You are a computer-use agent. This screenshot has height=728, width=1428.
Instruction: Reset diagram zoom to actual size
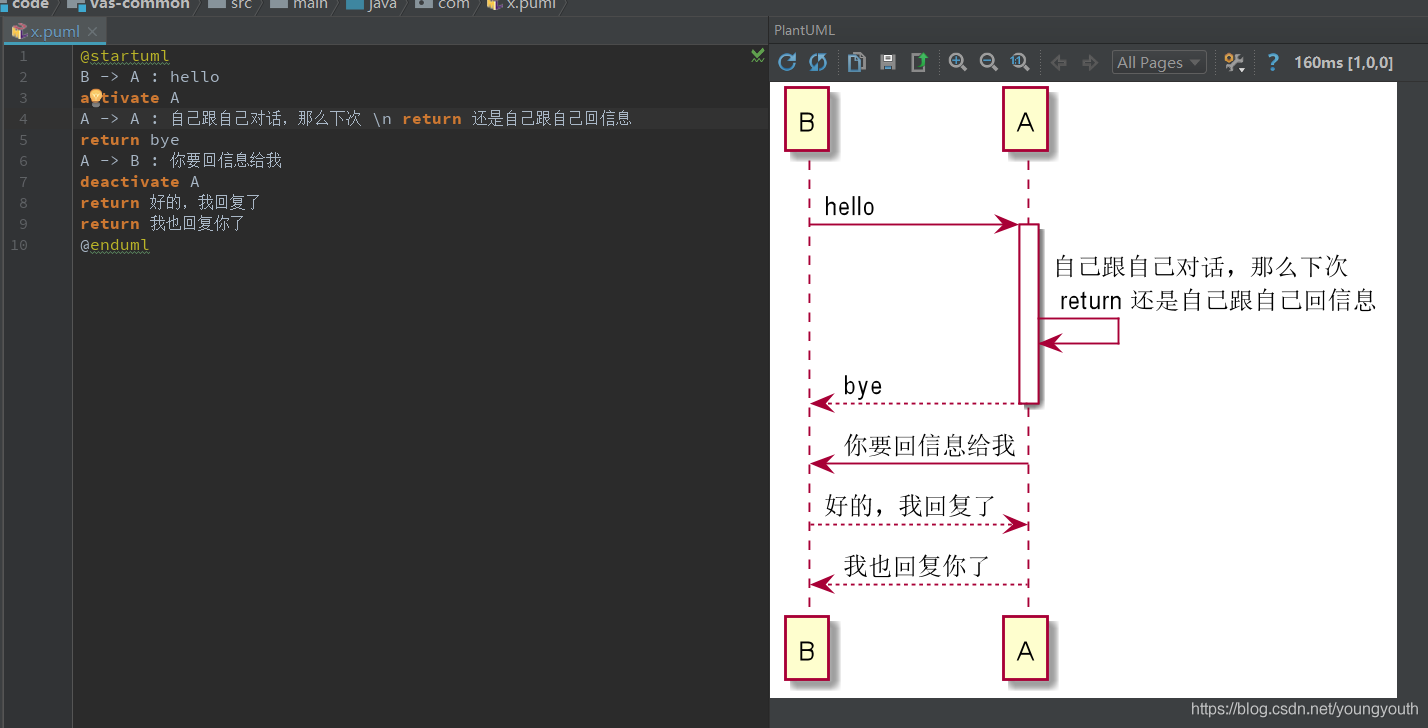pyautogui.click(x=1020, y=62)
